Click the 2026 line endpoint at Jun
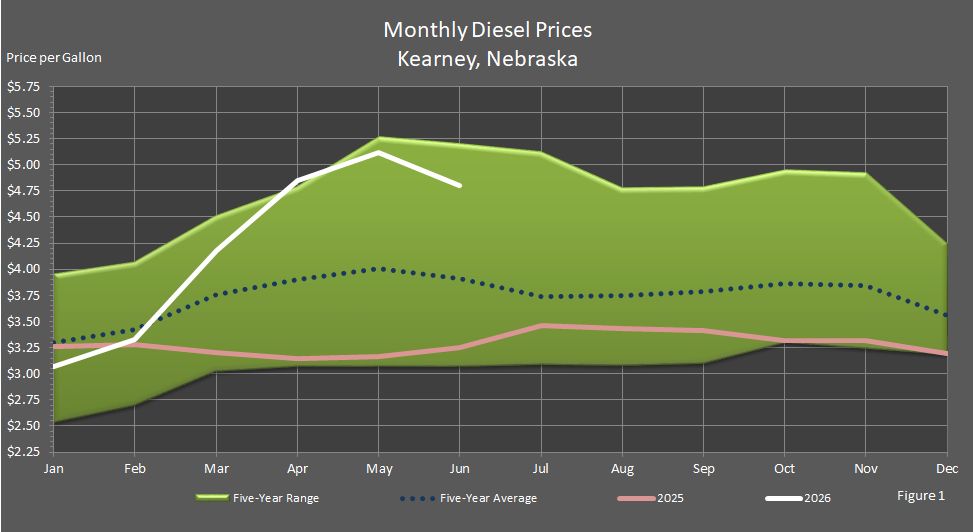973x532 pixels. pyautogui.click(x=459, y=185)
